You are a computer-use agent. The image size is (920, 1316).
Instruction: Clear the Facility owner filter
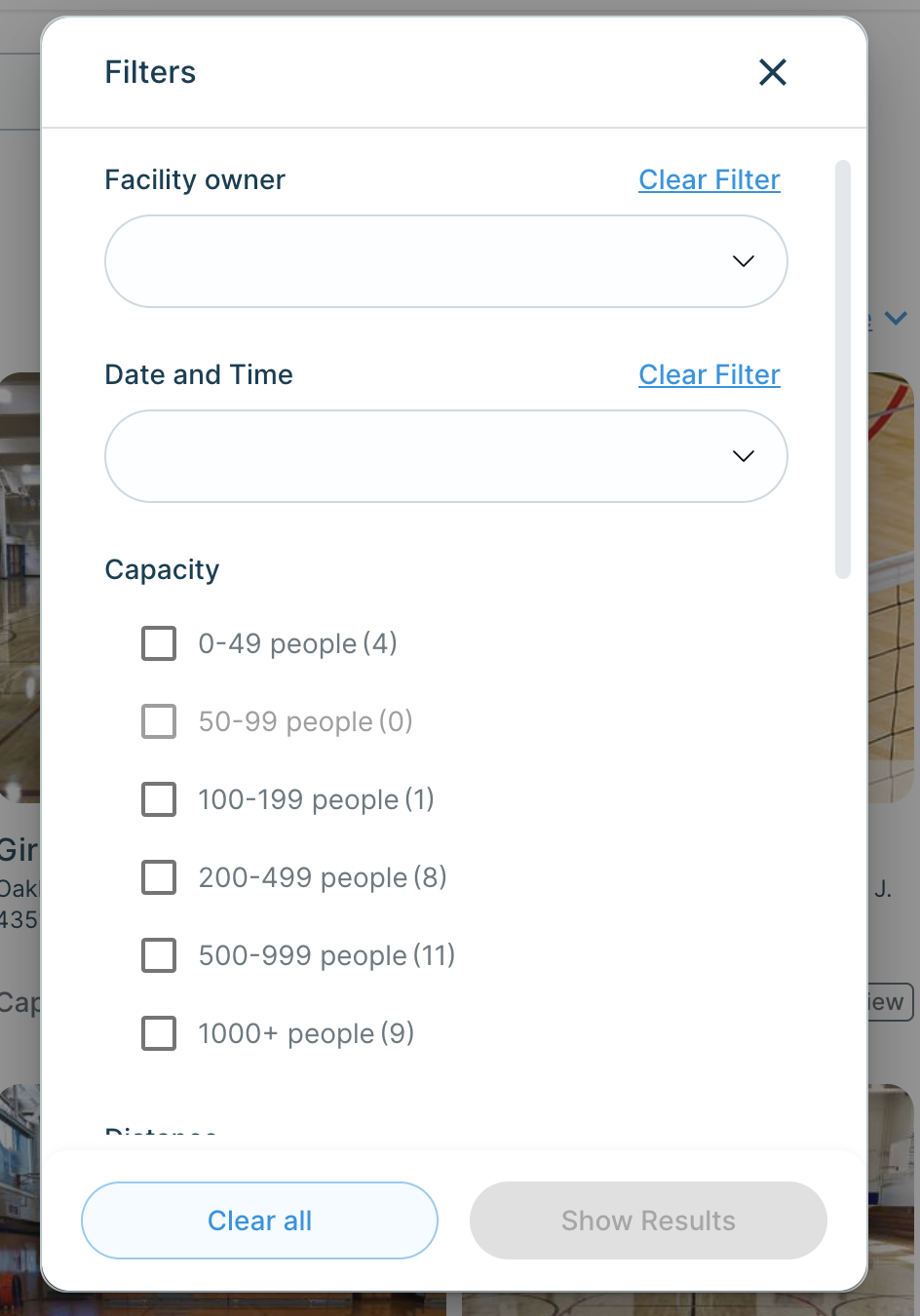[x=709, y=179]
